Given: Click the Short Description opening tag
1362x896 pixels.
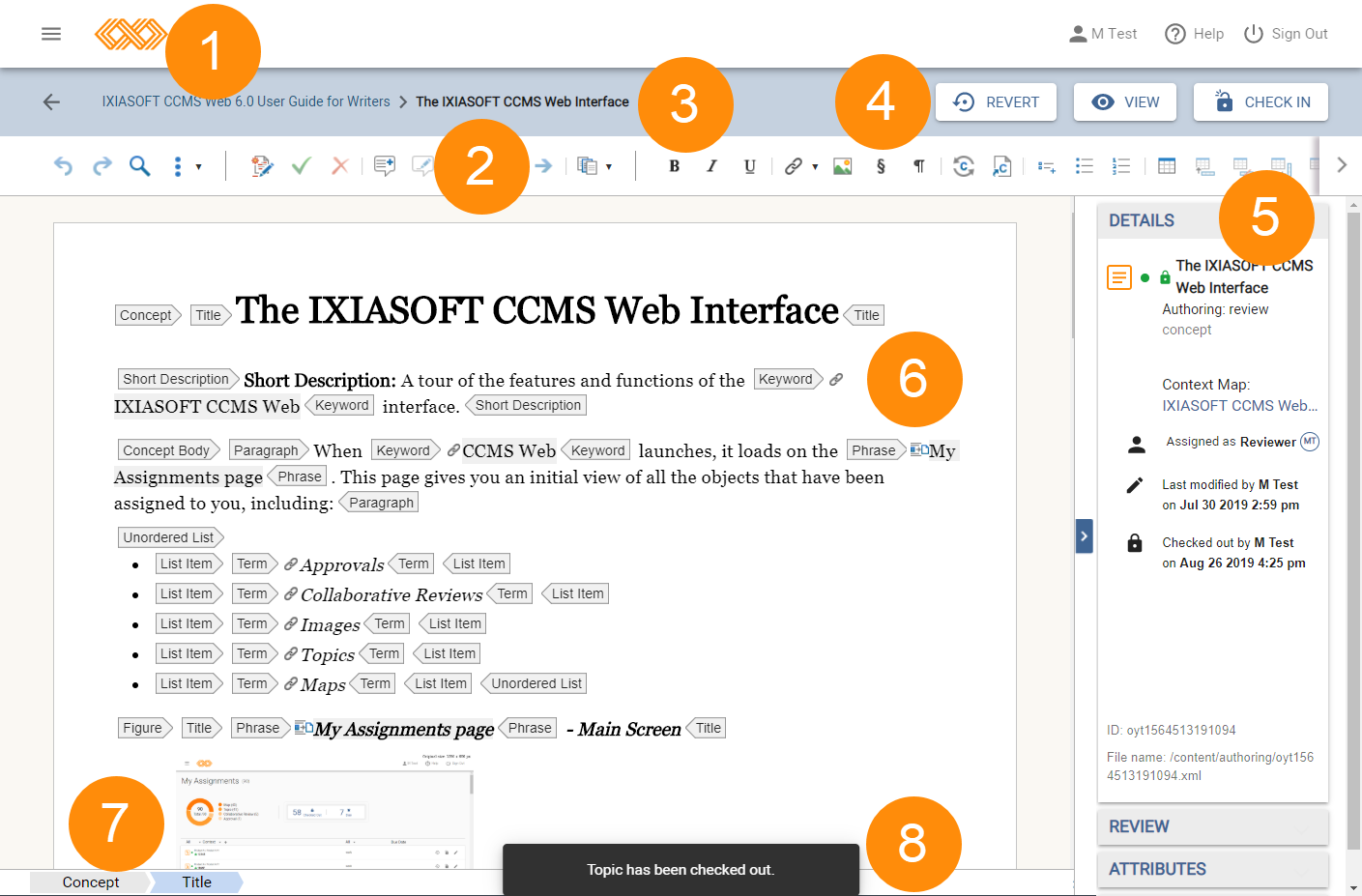Looking at the screenshot, I should (178, 379).
